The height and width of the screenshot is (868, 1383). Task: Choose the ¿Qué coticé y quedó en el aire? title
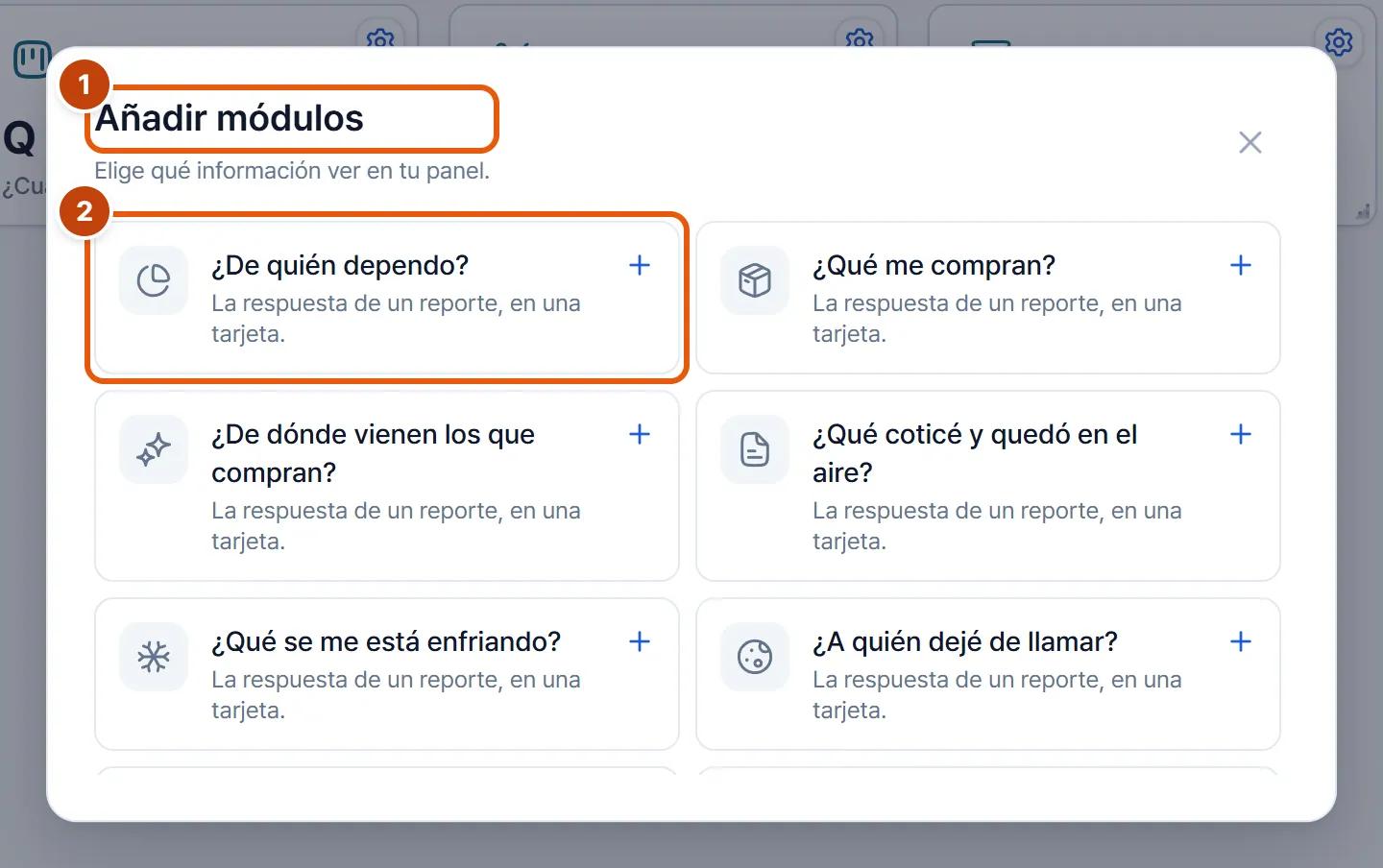[x=975, y=453]
